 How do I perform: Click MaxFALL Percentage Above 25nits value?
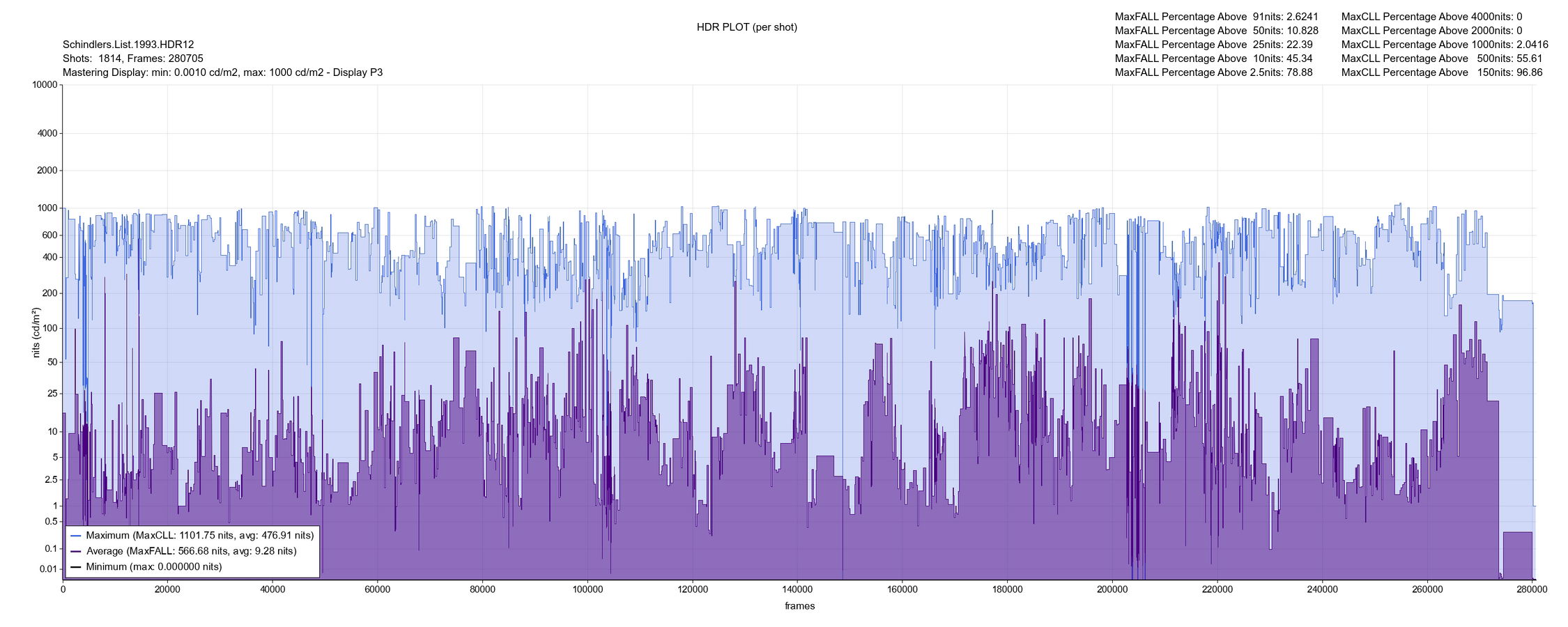click(x=1300, y=45)
